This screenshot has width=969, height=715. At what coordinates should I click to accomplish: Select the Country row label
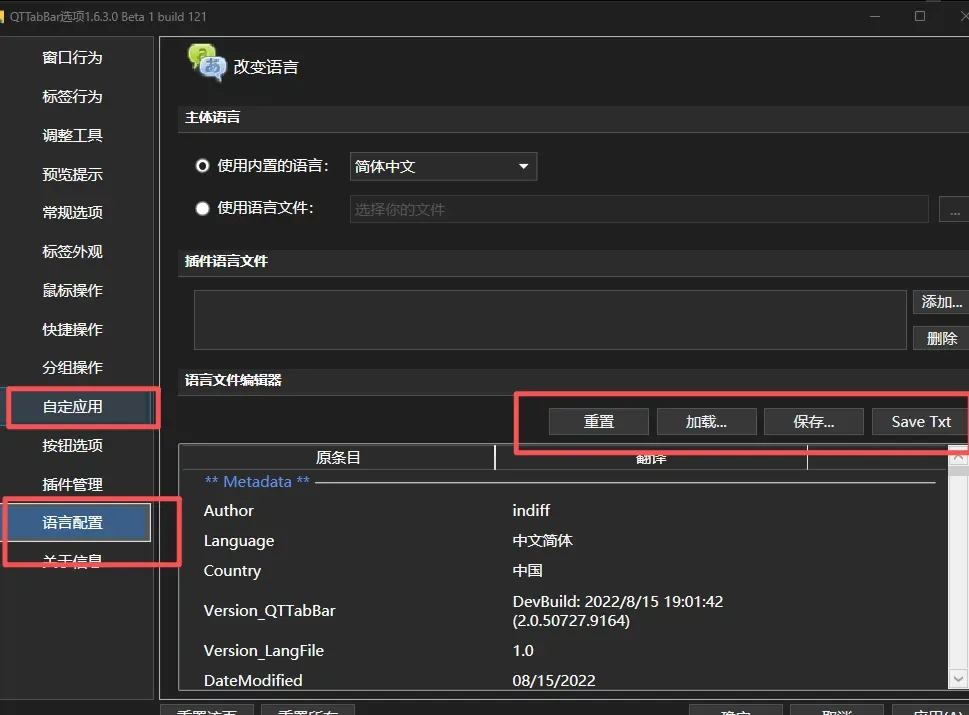(x=232, y=570)
